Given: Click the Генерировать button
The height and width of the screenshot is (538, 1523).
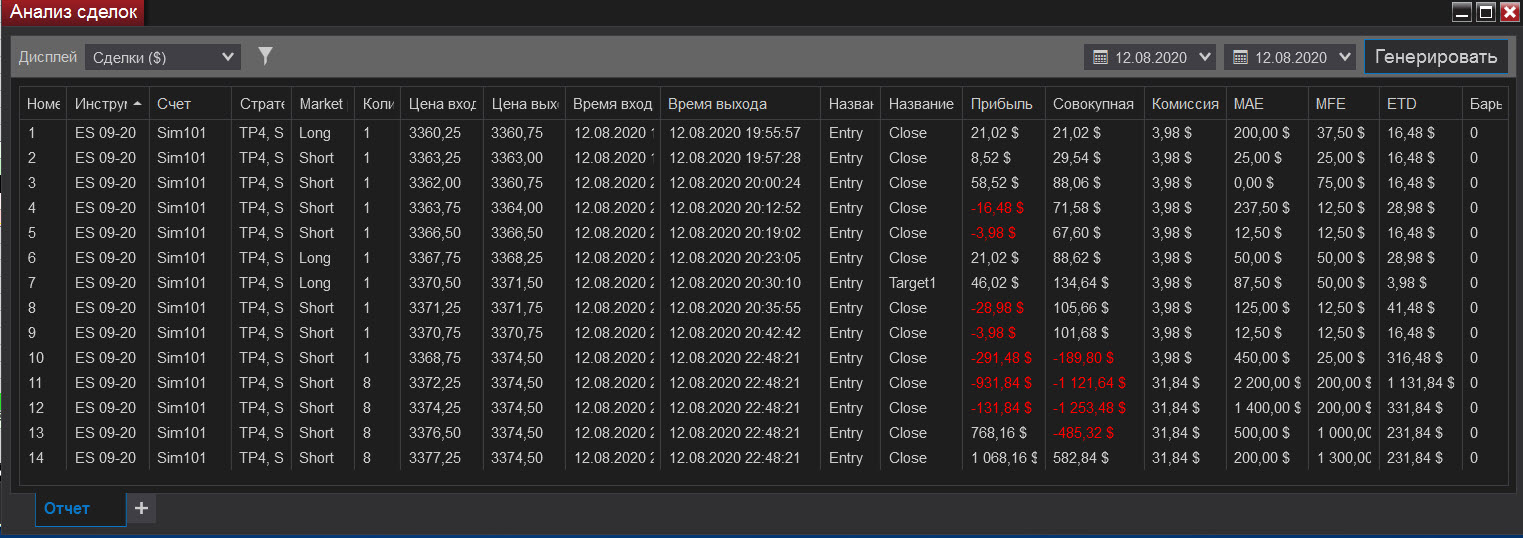Looking at the screenshot, I should coord(1436,57).
